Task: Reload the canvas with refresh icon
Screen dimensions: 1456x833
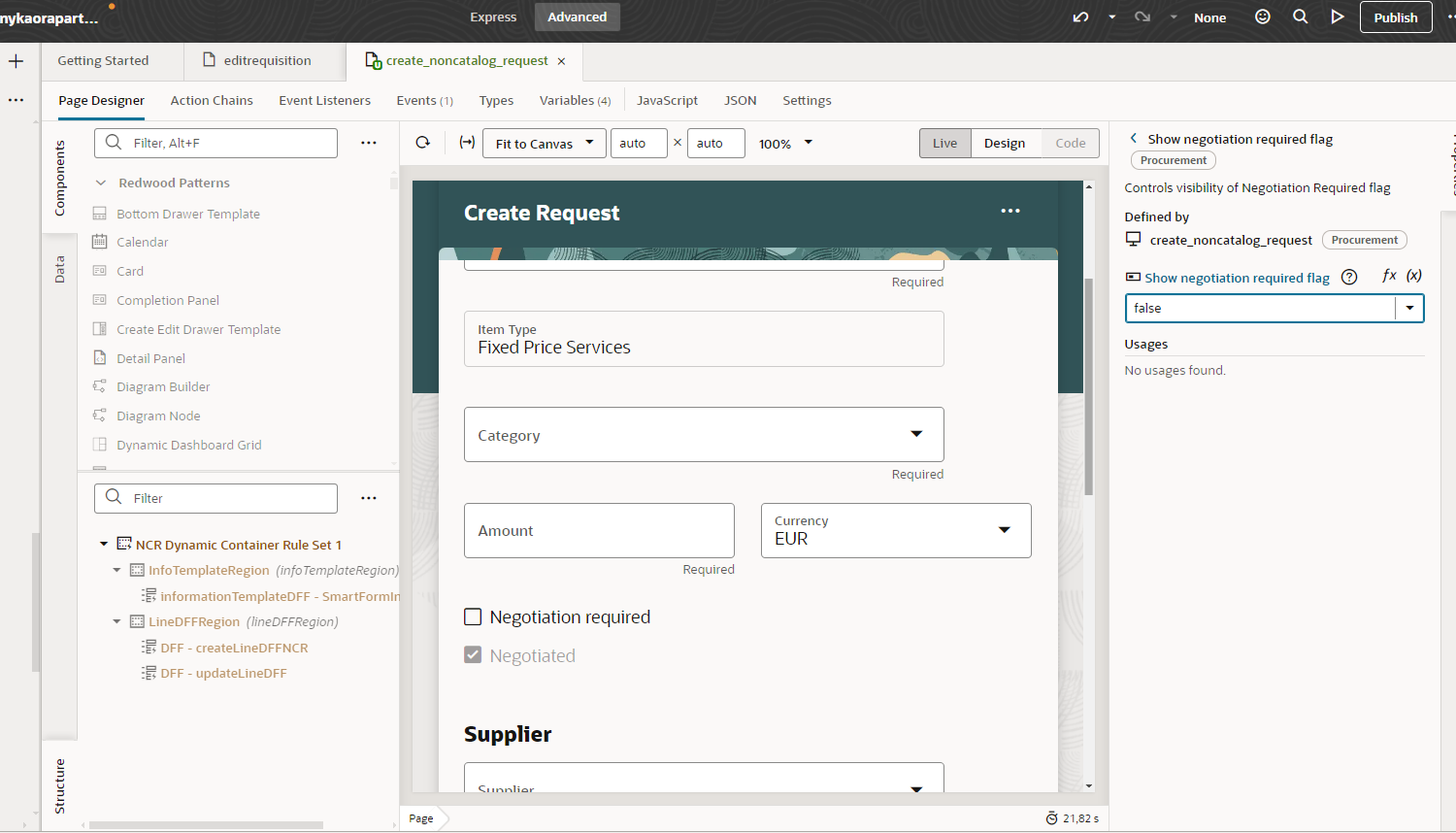Action: 423,143
